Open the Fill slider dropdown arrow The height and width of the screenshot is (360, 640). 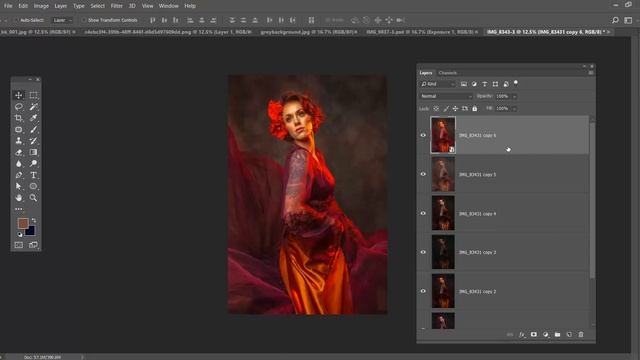click(x=514, y=109)
